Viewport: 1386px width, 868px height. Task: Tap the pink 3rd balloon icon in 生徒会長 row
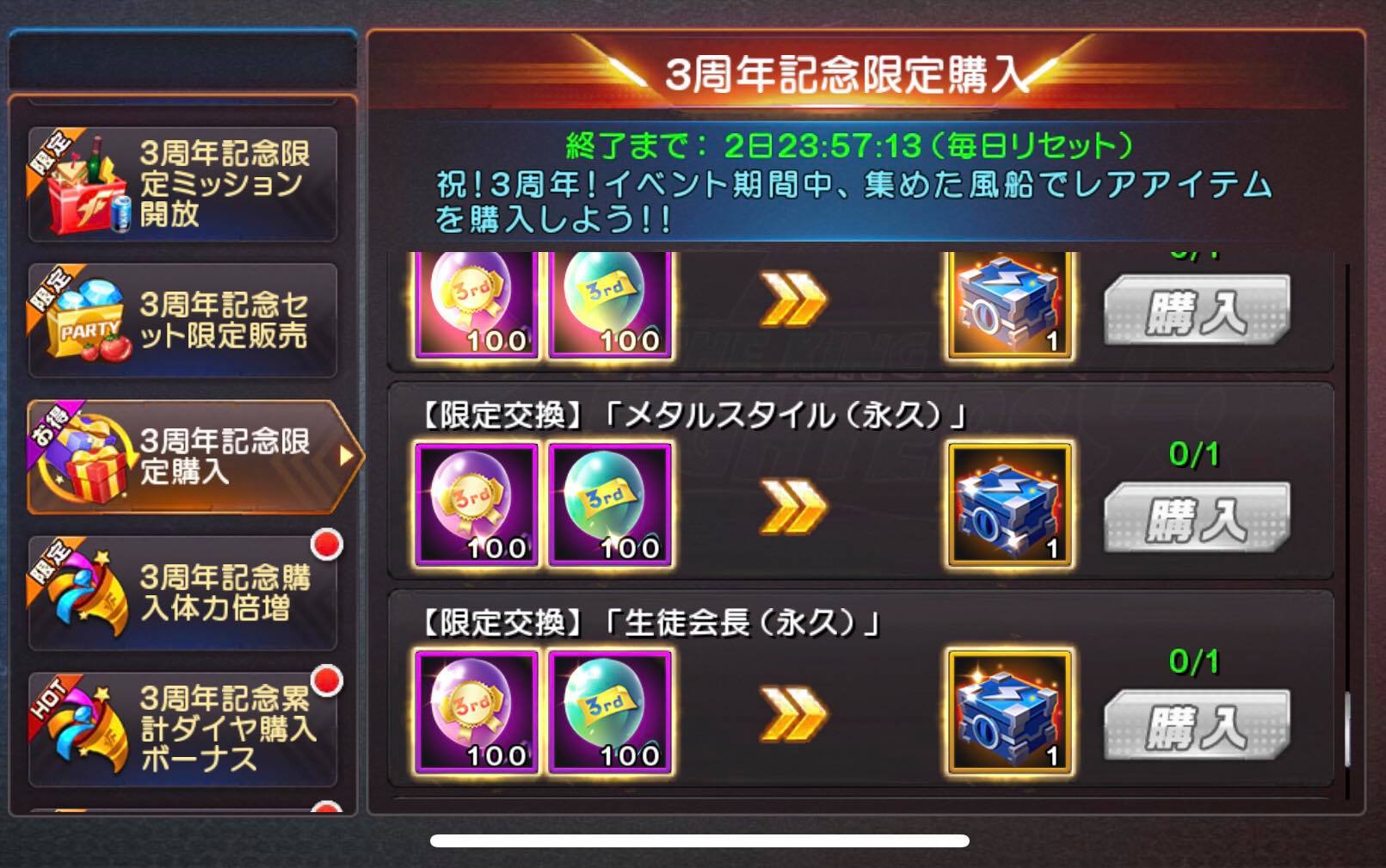click(x=477, y=712)
